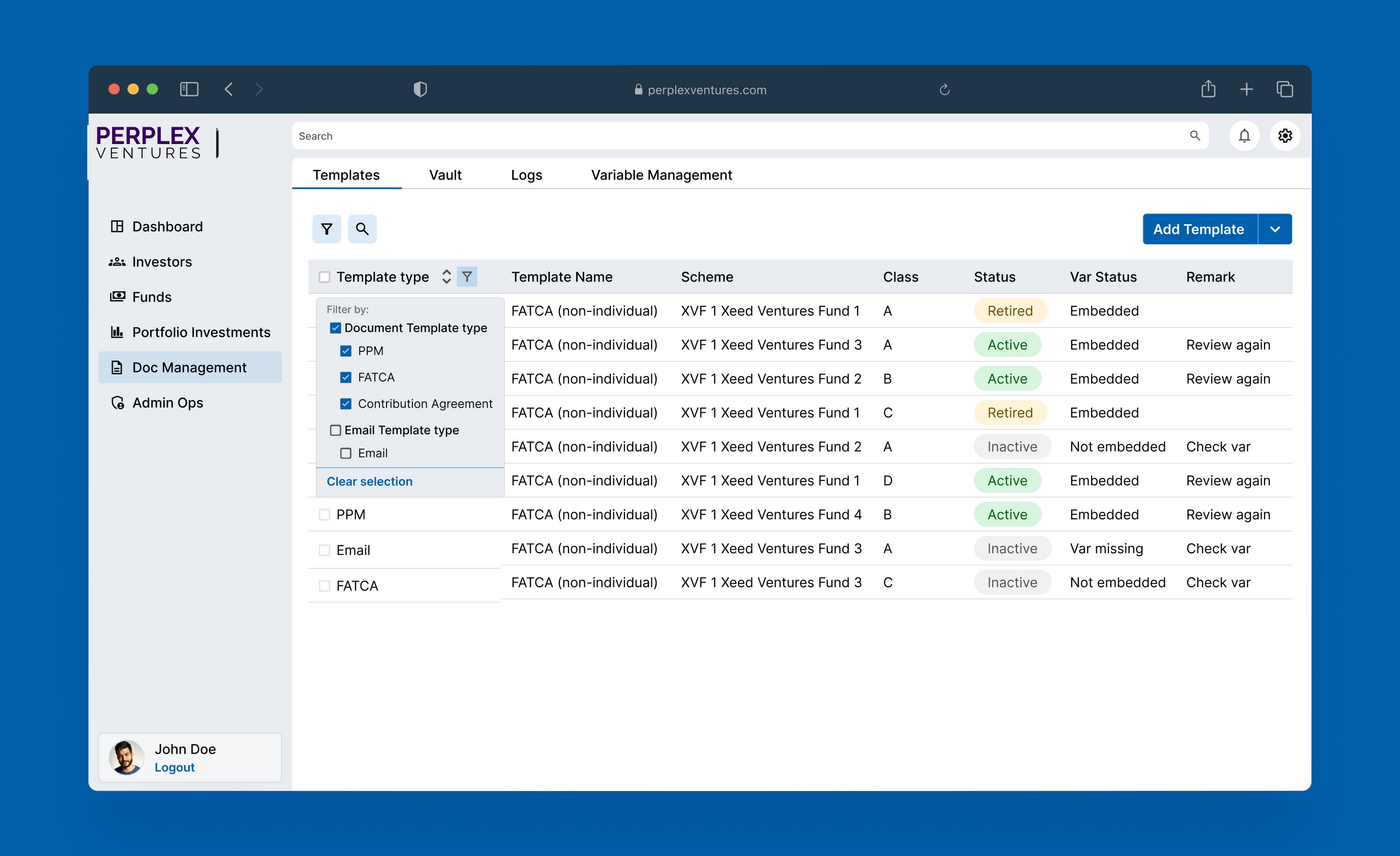
Task: Open Variable Management tab
Action: (x=661, y=175)
